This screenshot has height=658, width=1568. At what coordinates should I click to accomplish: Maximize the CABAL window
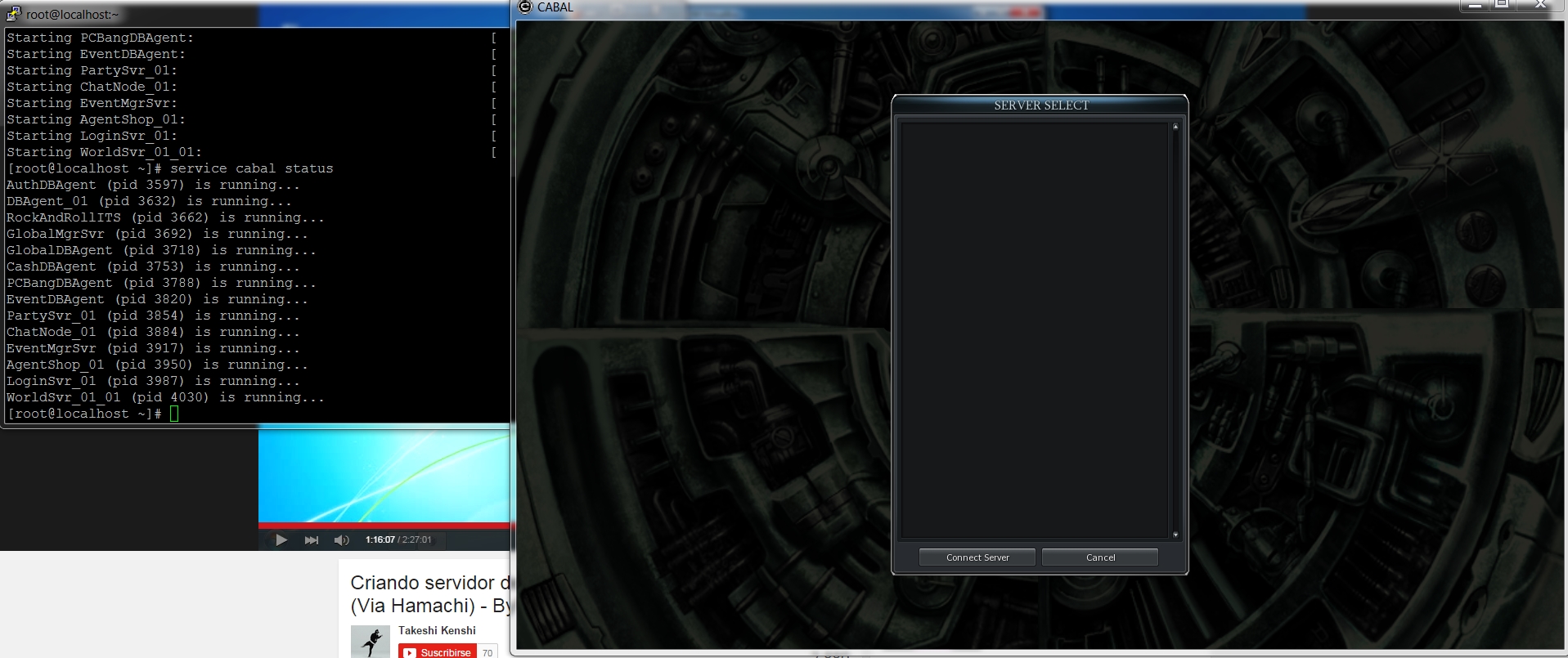1502,6
